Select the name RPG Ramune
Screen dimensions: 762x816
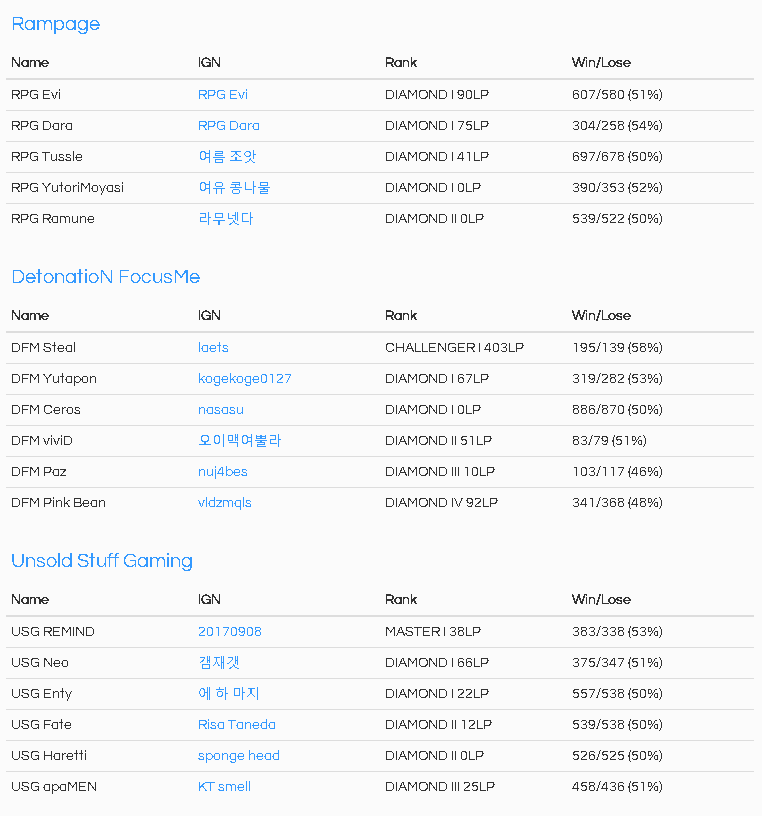click(x=53, y=219)
